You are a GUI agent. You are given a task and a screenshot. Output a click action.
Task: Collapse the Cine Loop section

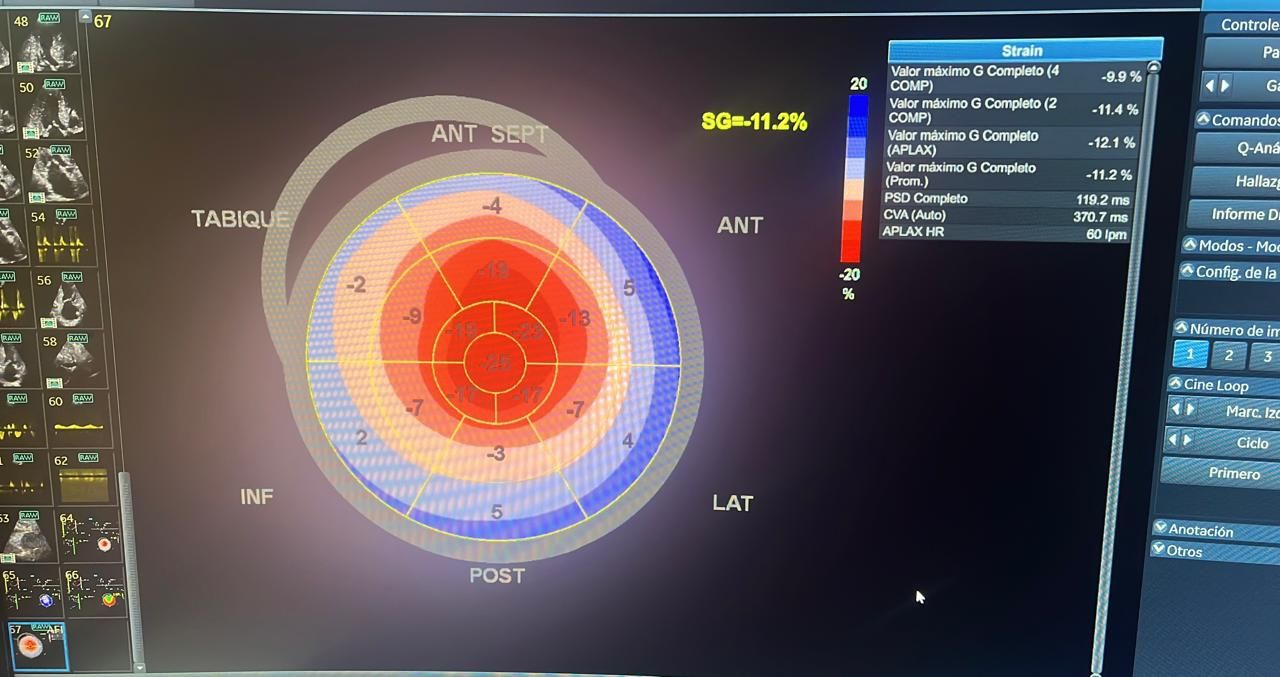(1176, 384)
